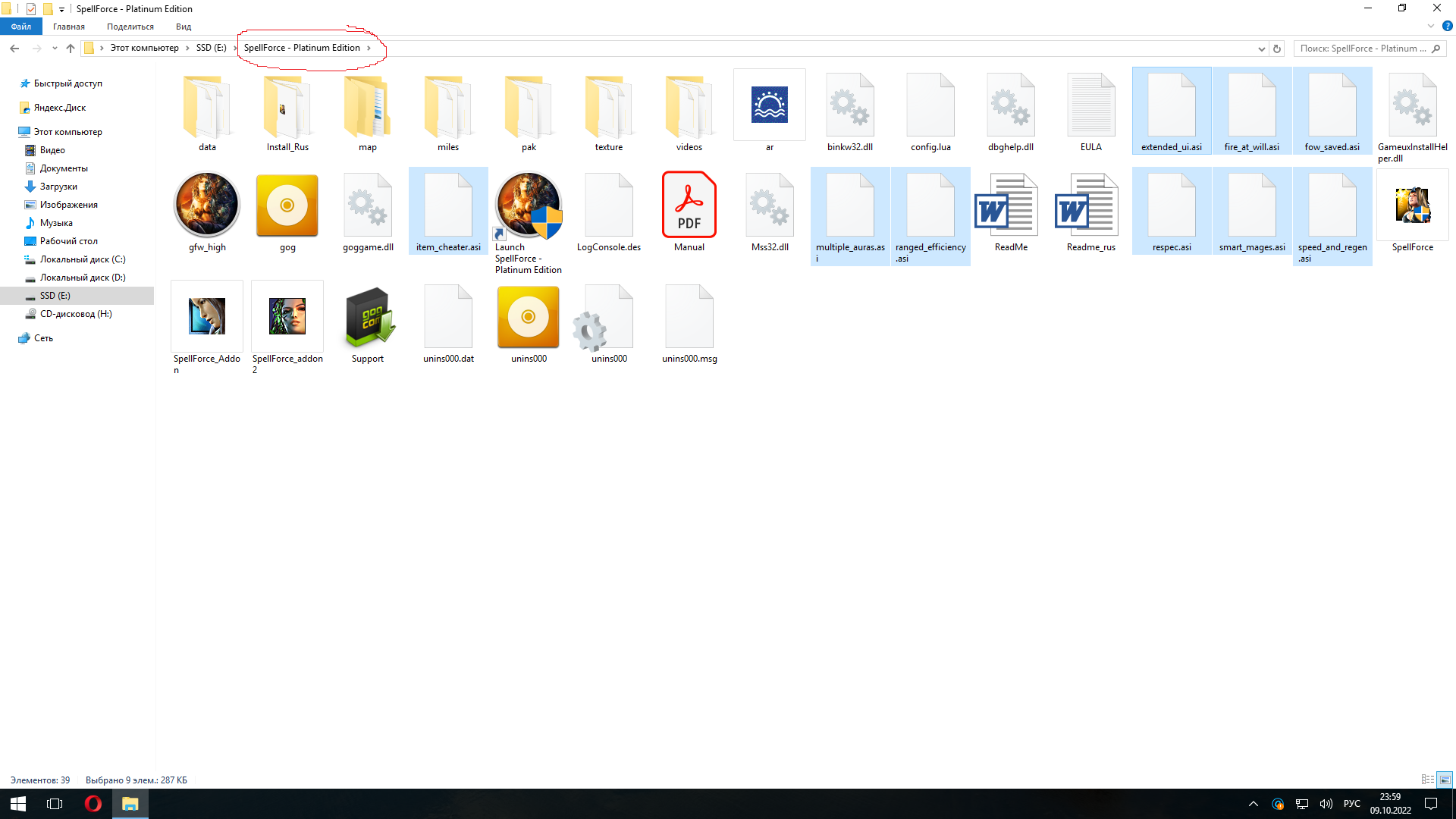Select the gfw_high application icon
Screen dimensions: 1456x819
[207, 206]
